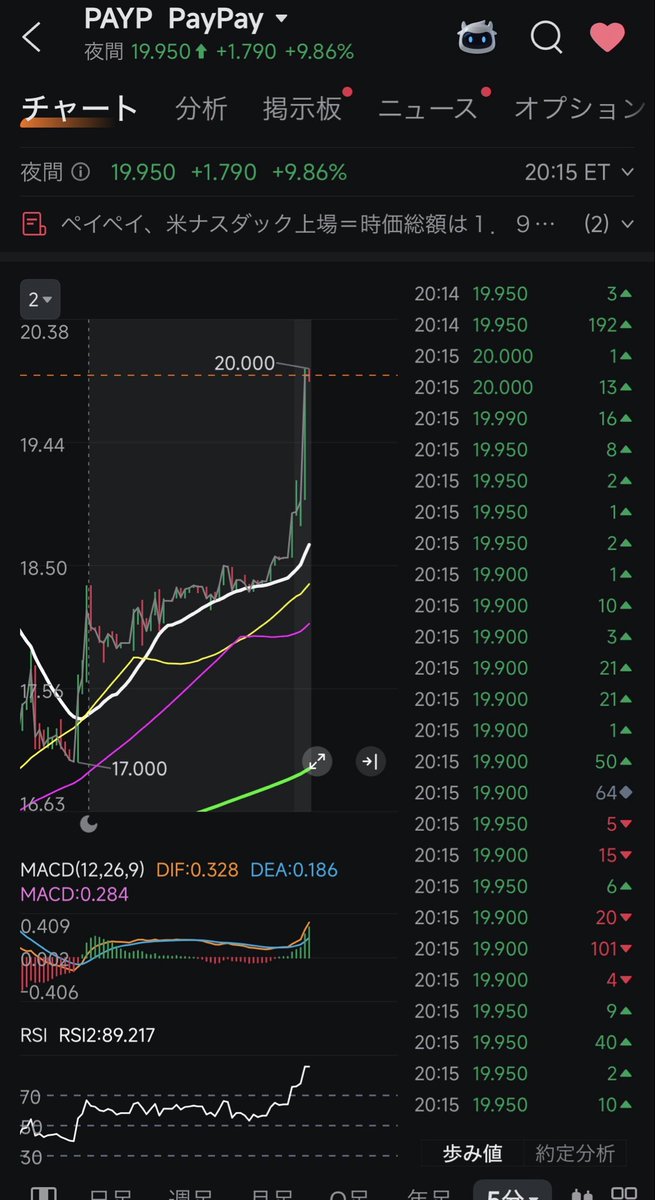Open the "2" chart layout dropdown
Viewport: 655px width, 1200px height.
coord(40,299)
